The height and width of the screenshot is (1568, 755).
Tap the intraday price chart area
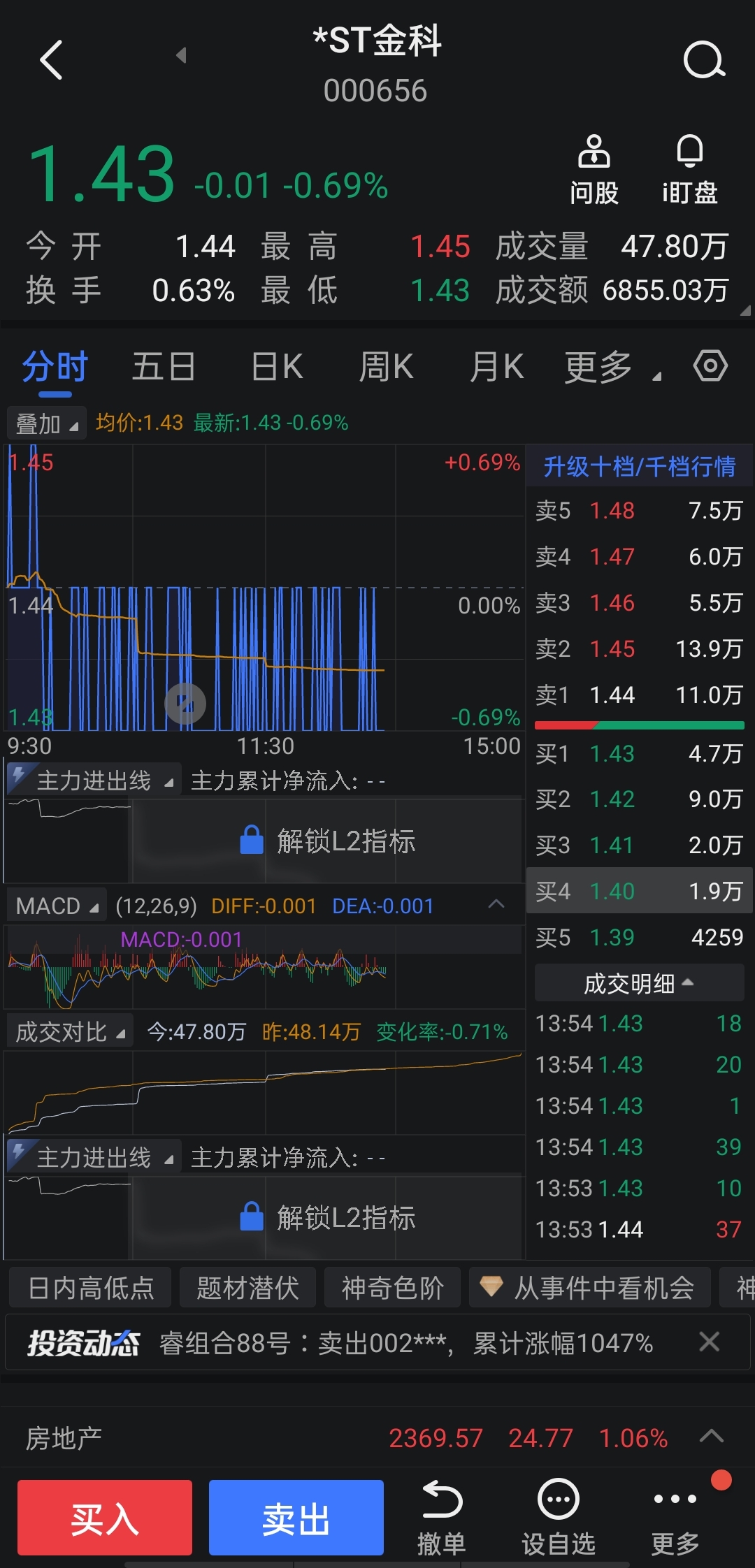pyautogui.click(x=264, y=588)
